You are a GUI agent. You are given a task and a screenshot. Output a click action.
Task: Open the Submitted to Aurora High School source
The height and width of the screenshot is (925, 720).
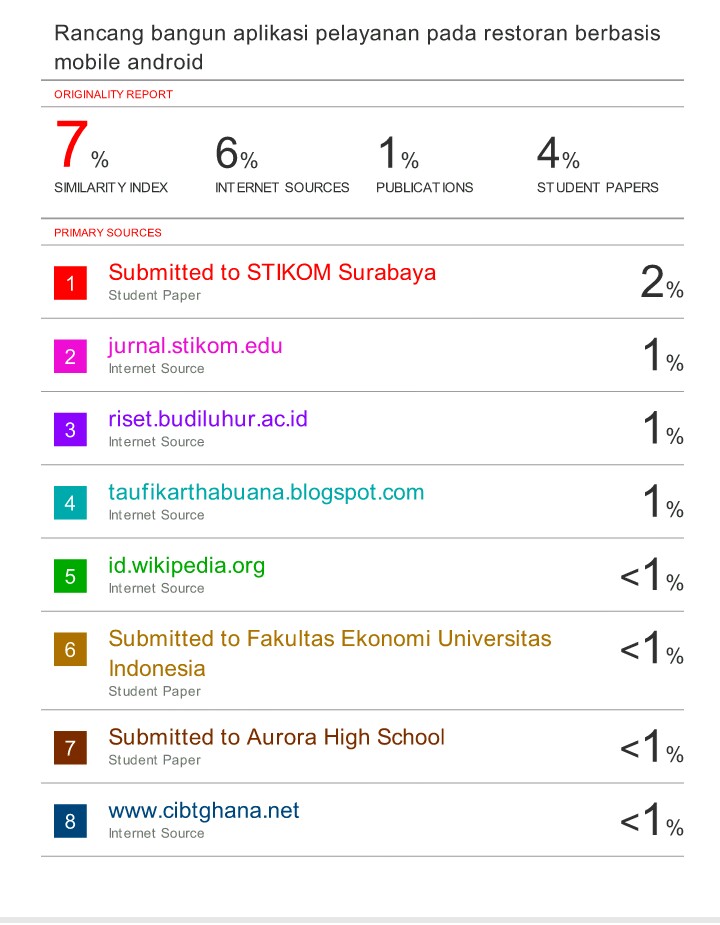276,737
